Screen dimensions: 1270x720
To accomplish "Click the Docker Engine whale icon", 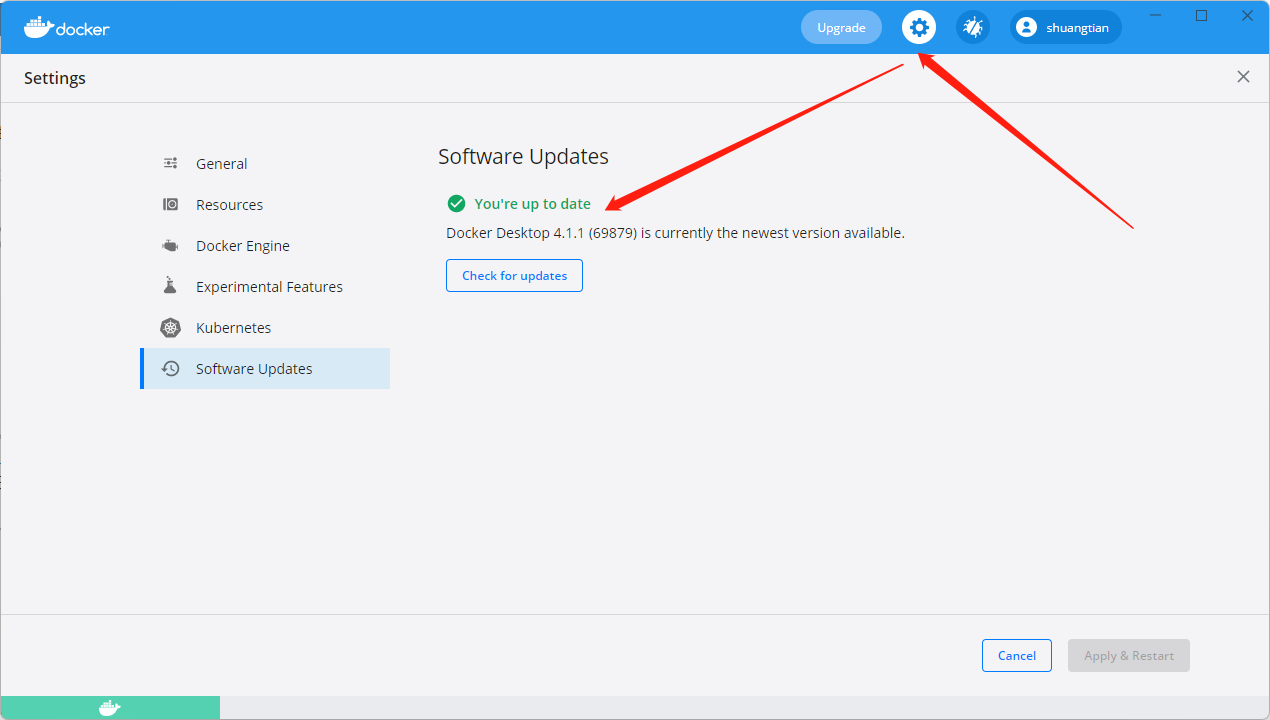I will tap(171, 245).
